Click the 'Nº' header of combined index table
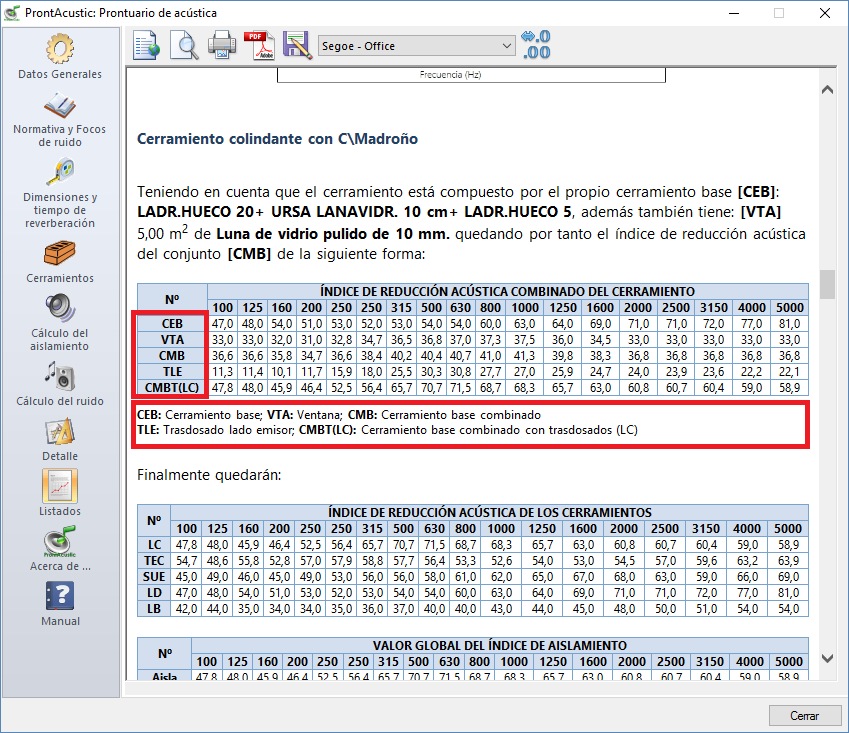 point(172,299)
